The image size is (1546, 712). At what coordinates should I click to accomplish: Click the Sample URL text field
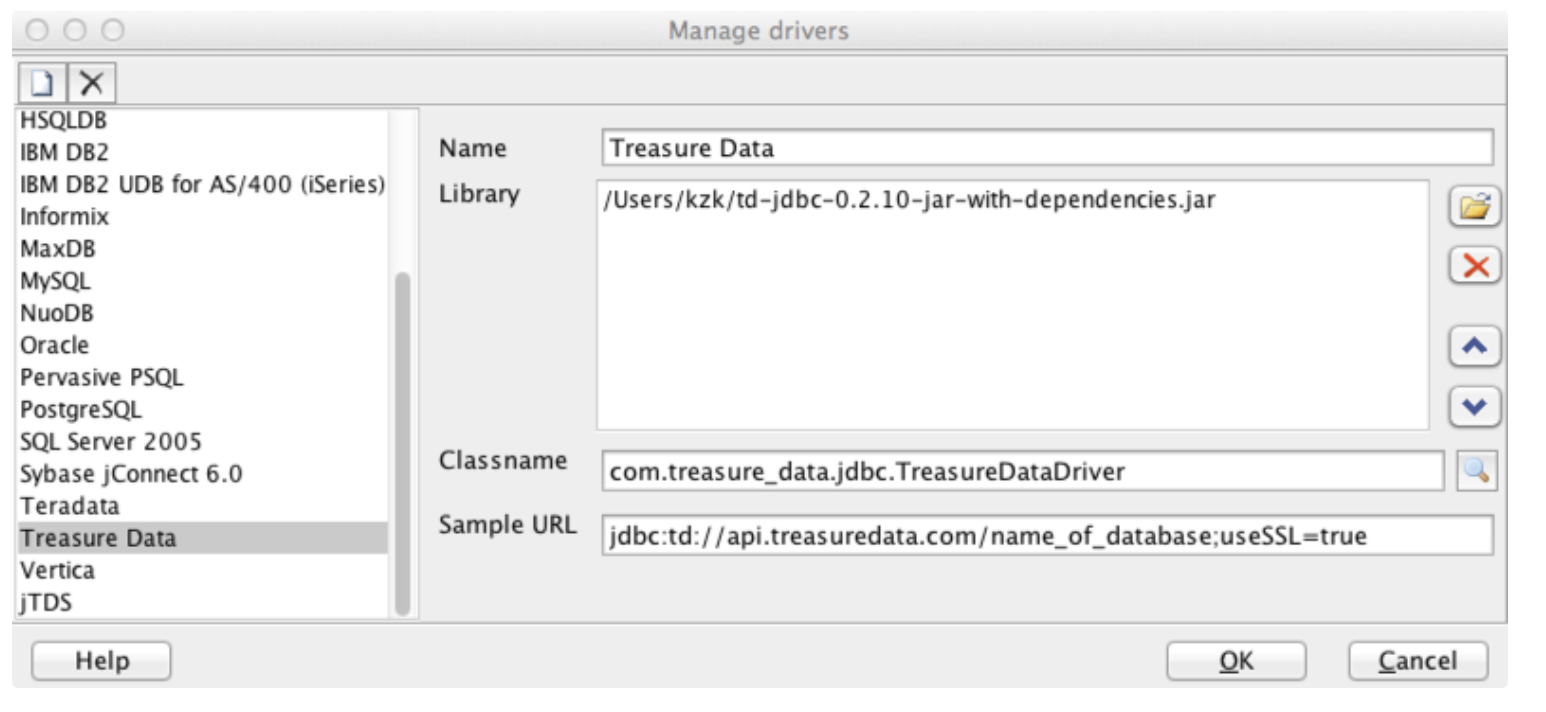point(1046,536)
